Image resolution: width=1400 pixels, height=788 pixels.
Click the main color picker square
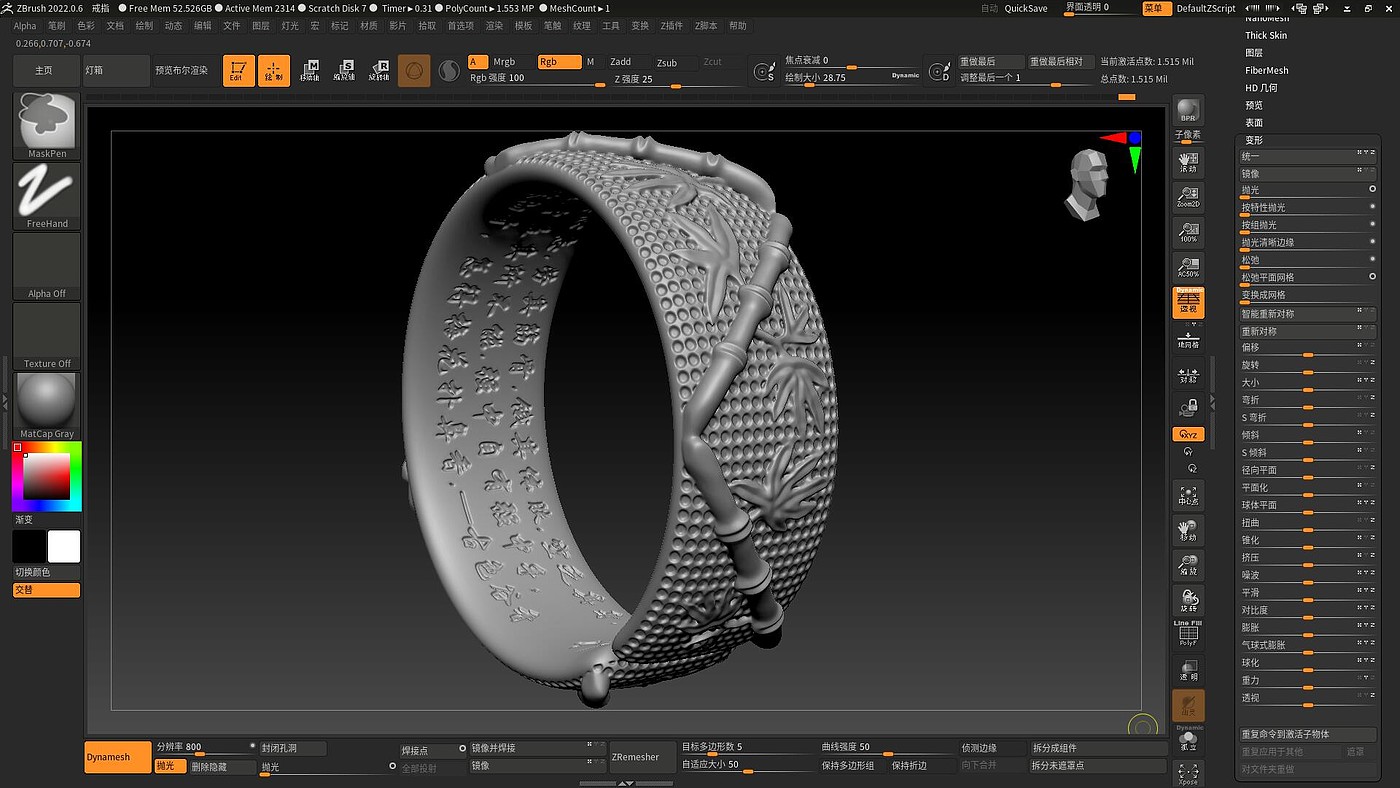click(x=46, y=476)
